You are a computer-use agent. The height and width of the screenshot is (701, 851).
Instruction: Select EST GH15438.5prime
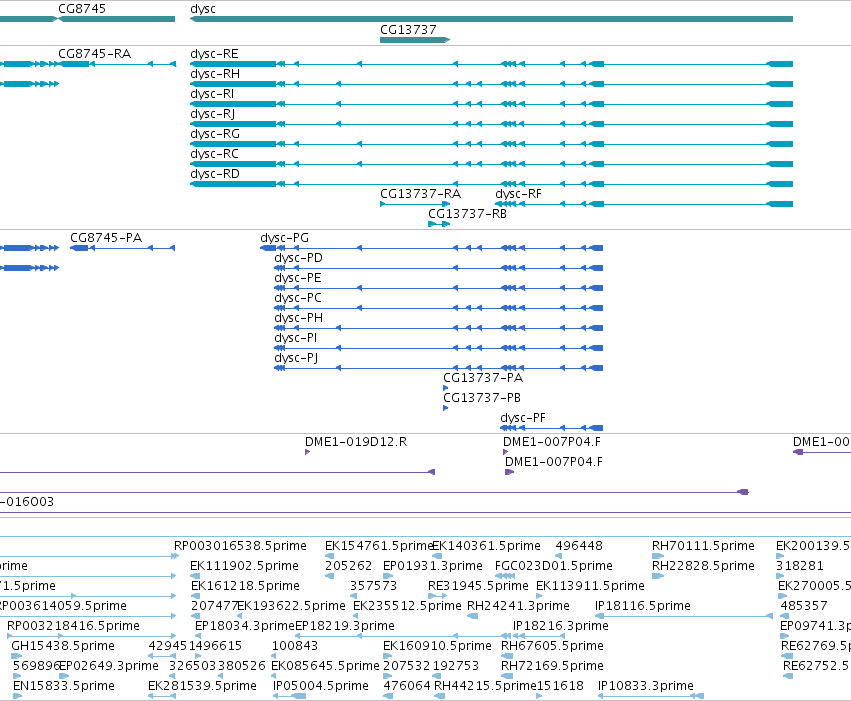coord(63,646)
